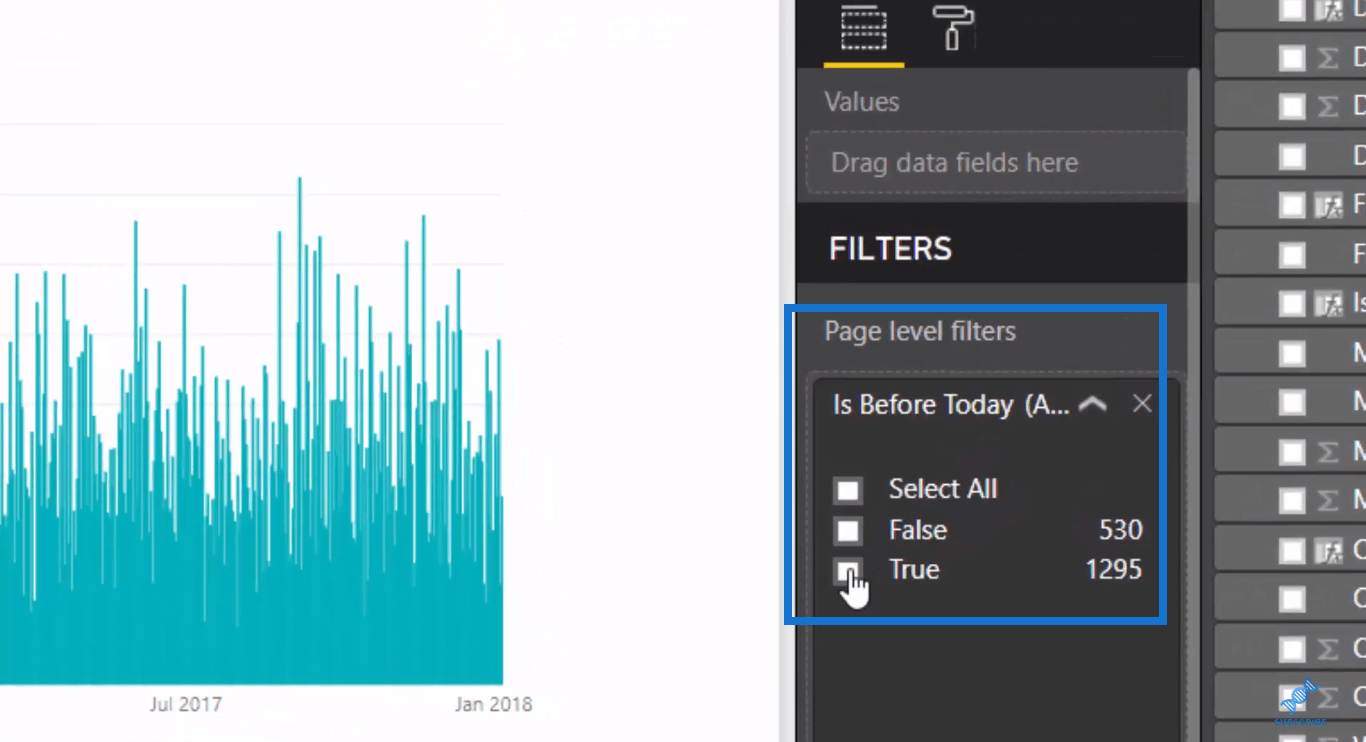The height and width of the screenshot is (742, 1366).
Task: Click the 'Jul 2017' axis label
Action: click(186, 704)
